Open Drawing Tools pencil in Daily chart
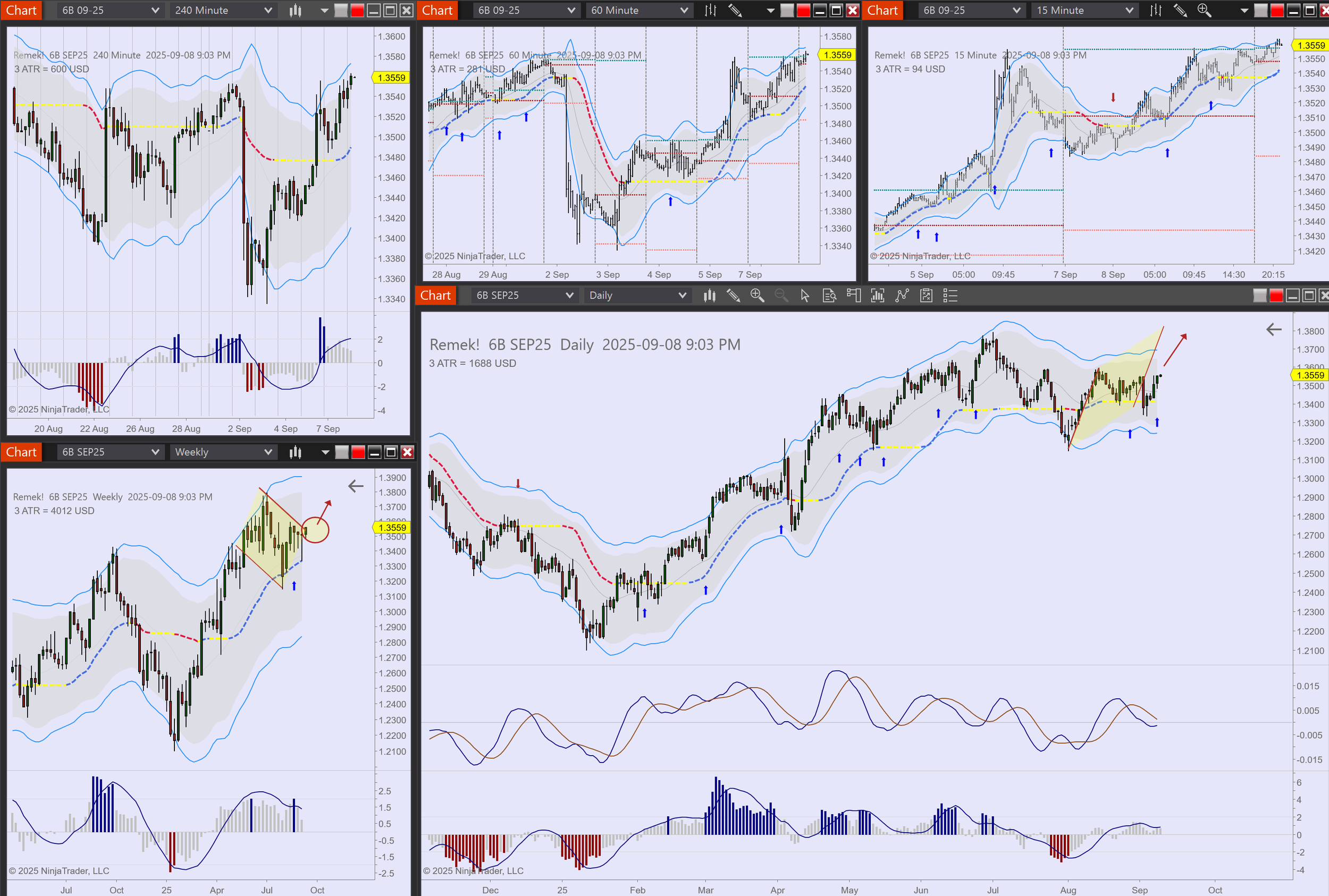Screen dimensions: 1329x896 (x=734, y=295)
